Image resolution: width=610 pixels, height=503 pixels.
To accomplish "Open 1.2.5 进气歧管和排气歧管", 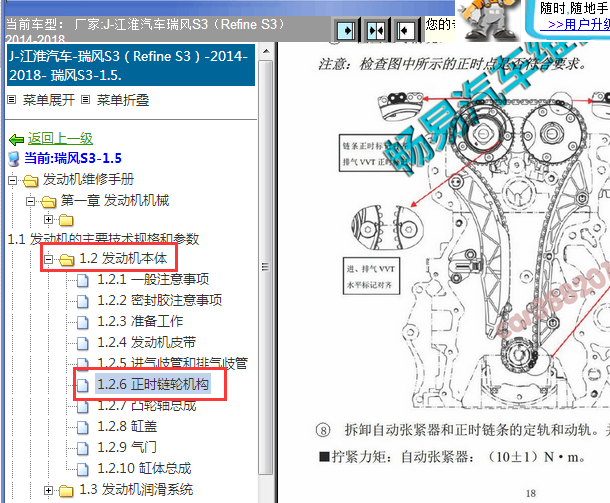I will [172, 363].
